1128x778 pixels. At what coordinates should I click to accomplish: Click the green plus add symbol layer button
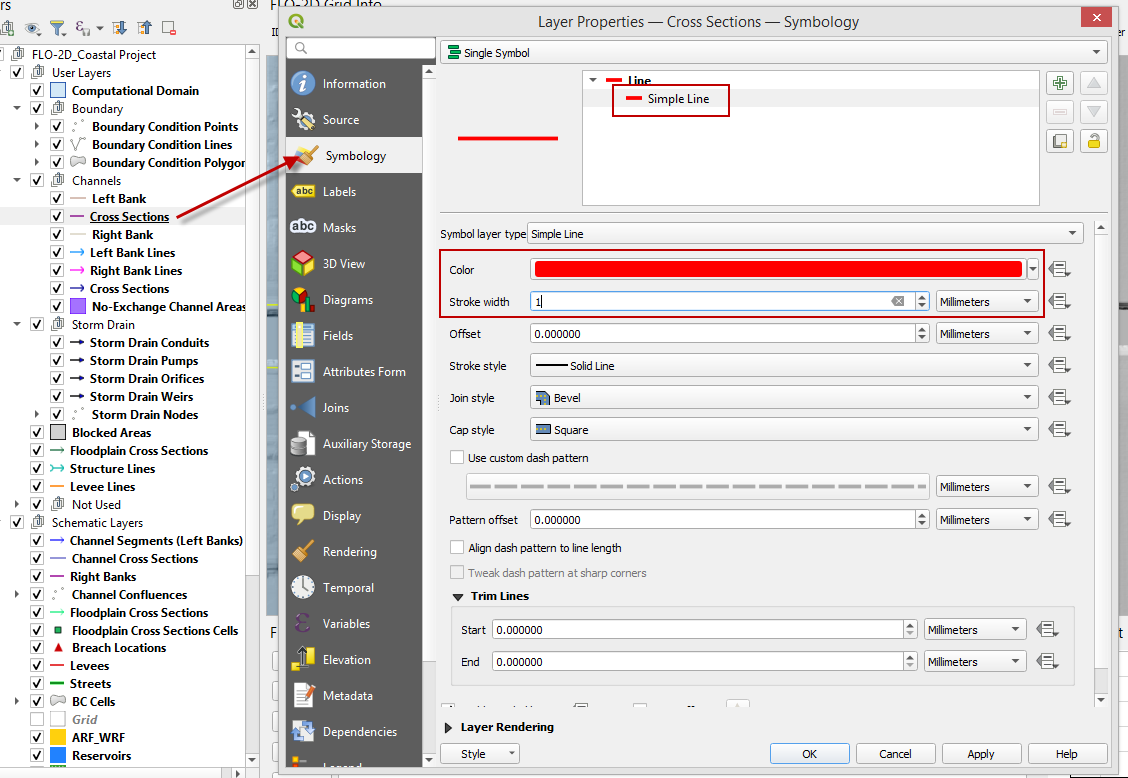(1061, 84)
